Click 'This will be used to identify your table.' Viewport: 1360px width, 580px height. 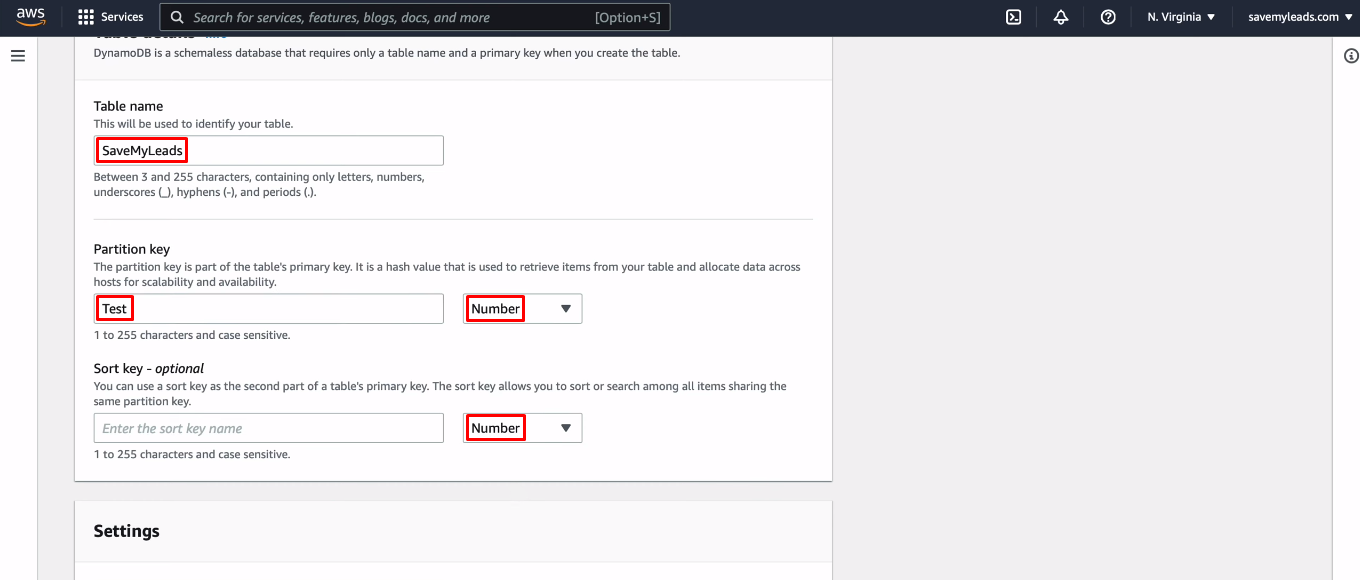click(193, 124)
